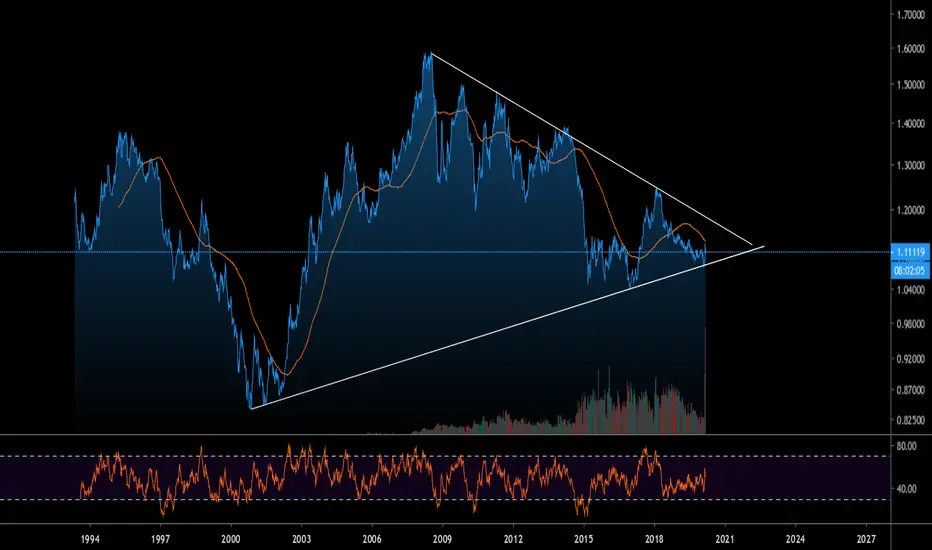Click the 1.20000 price axis label
932x550 pixels.
[x=911, y=209]
